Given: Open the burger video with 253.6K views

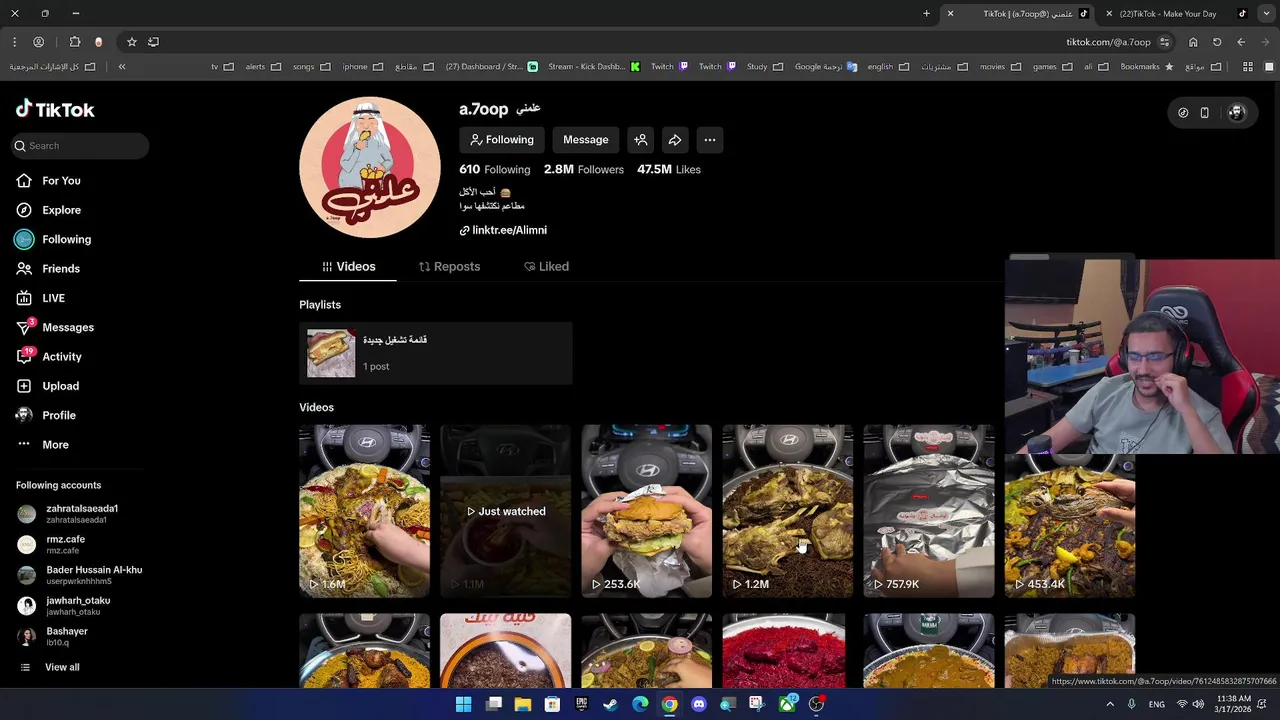Looking at the screenshot, I should click(646, 511).
